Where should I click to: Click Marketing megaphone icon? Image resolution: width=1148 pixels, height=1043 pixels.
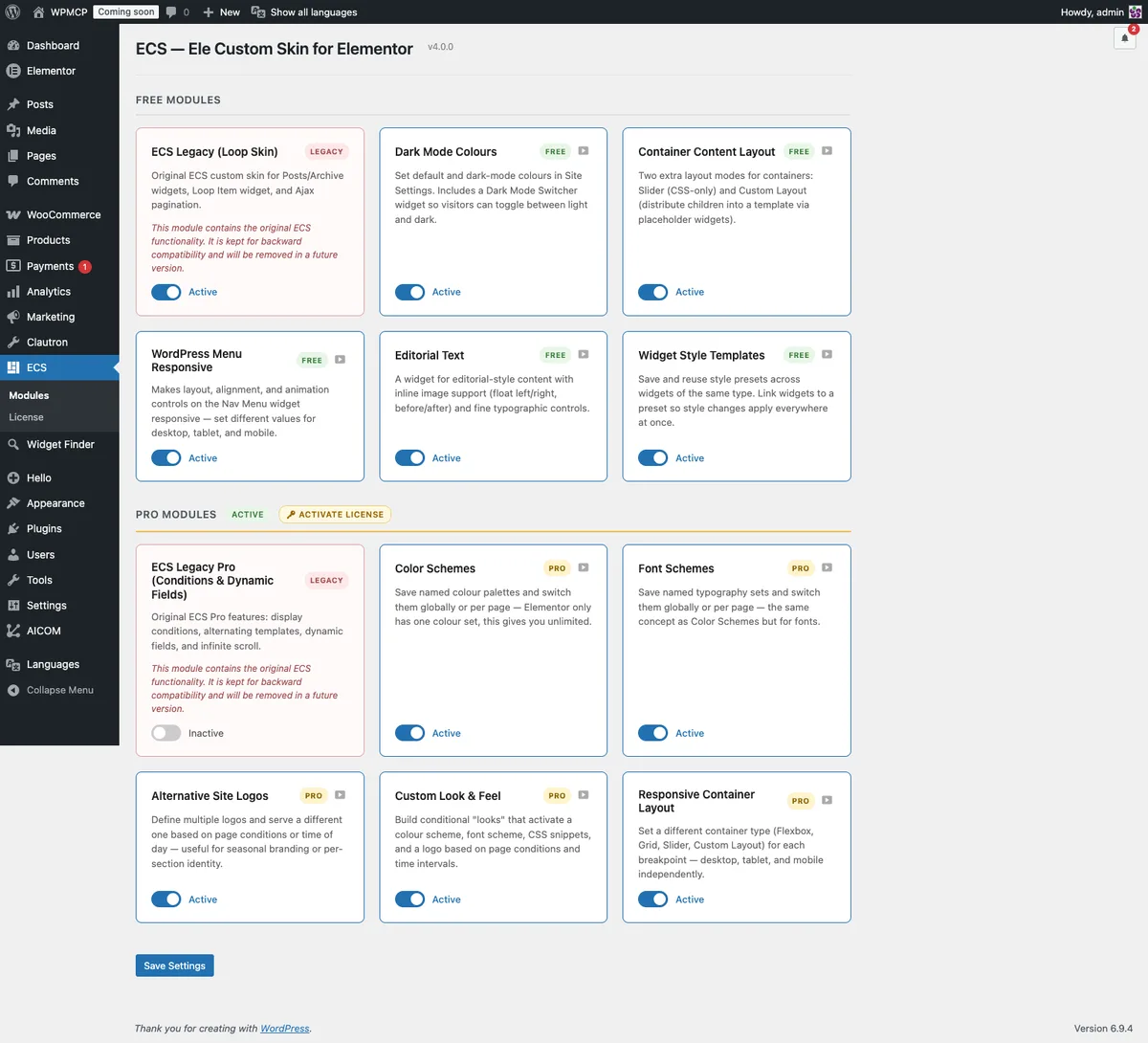click(13, 317)
